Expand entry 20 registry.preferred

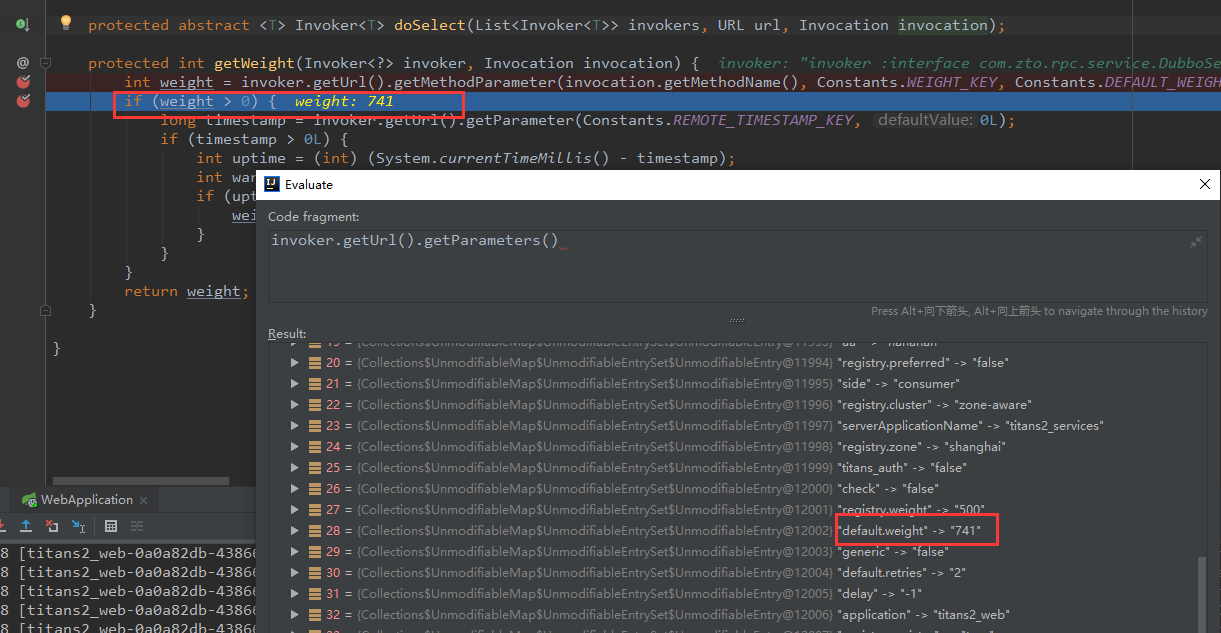295,363
